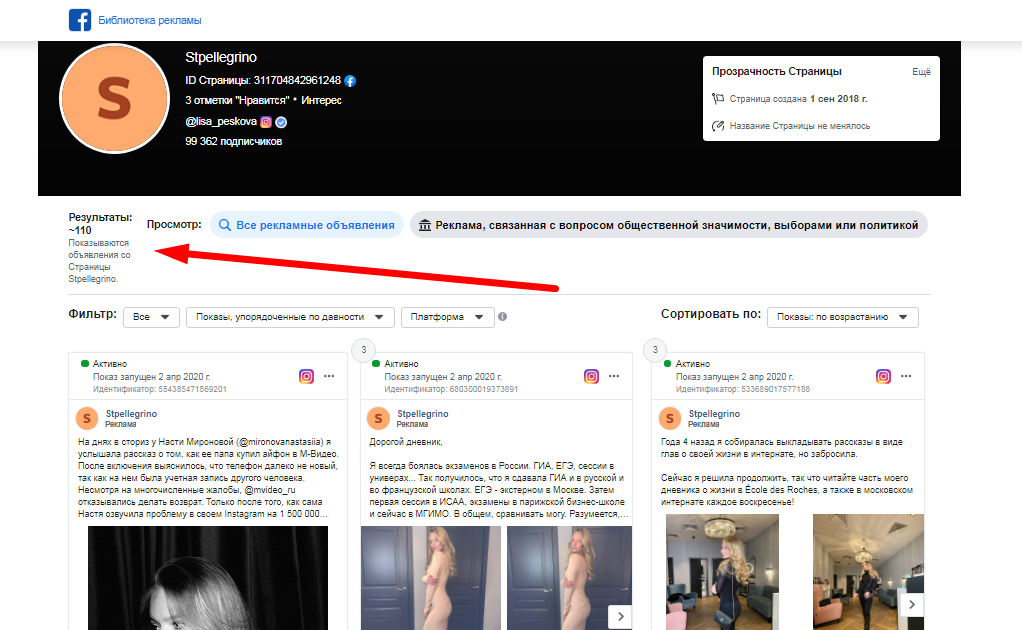
Task: Select the political and social issue ads tab
Action: tap(668, 225)
